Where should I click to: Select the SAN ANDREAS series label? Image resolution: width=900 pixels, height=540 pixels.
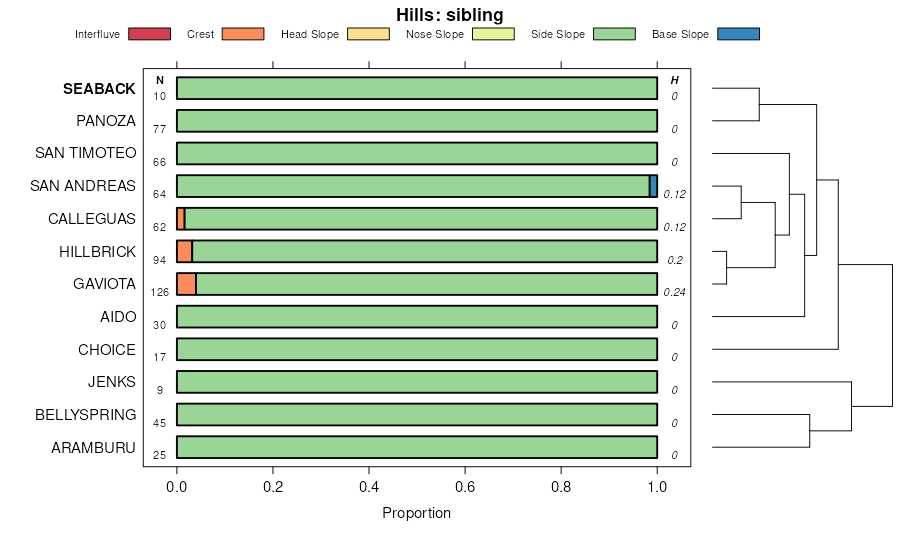click(83, 186)
